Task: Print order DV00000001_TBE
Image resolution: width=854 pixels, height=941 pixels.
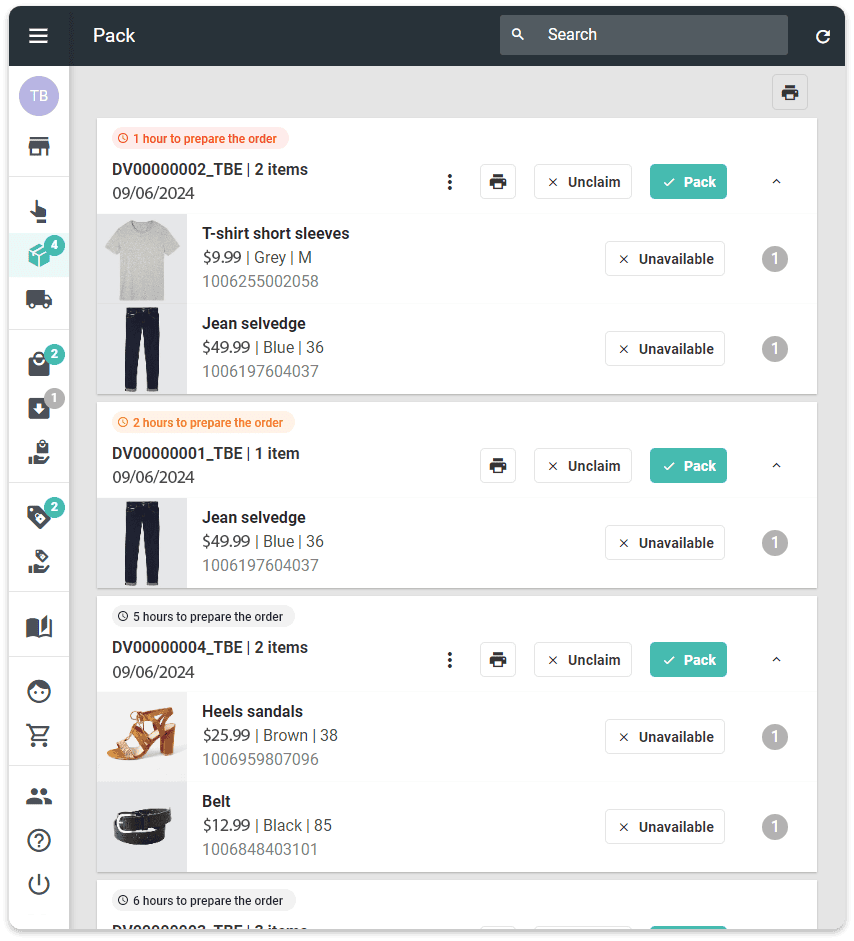Action: click(x=498, y=466)
